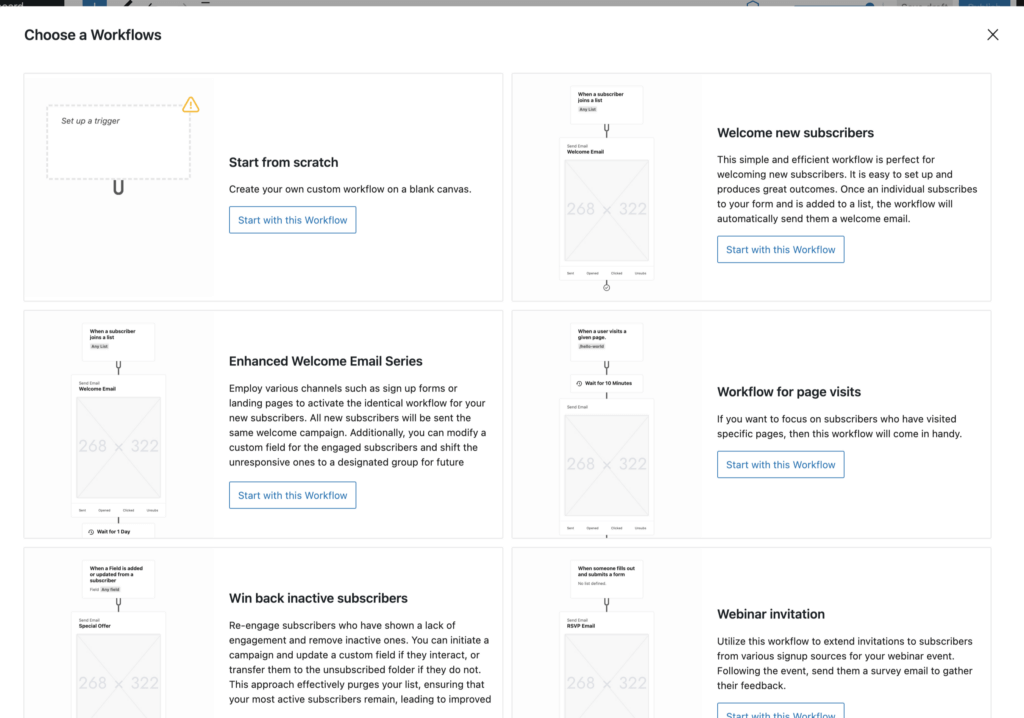This screenshot has width=1024, height=718.
Task: Click the Win back inactive subscribers heading
Action: pyautogui.click(x=318, y=598)
